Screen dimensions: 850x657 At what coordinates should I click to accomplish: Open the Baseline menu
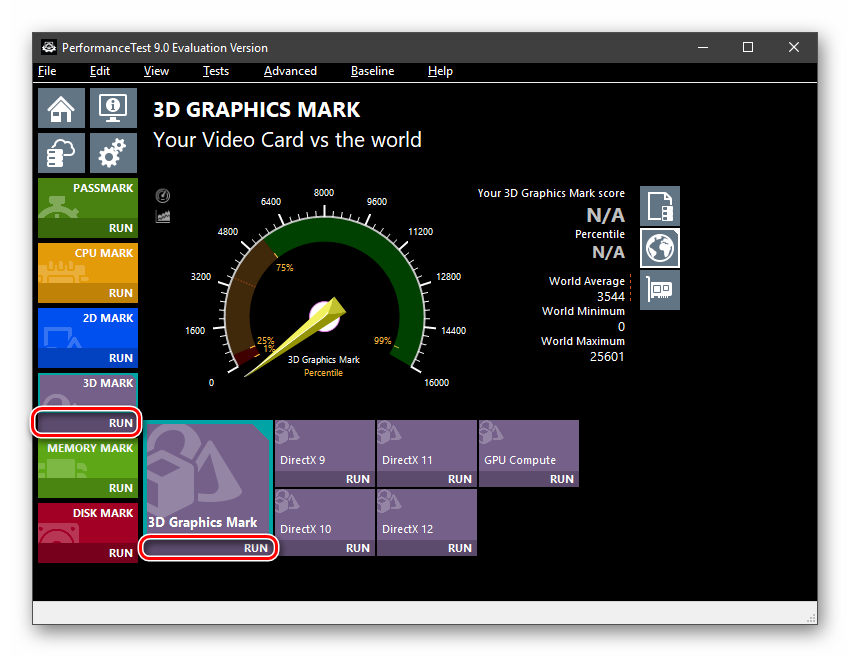[x=372, y=71]
